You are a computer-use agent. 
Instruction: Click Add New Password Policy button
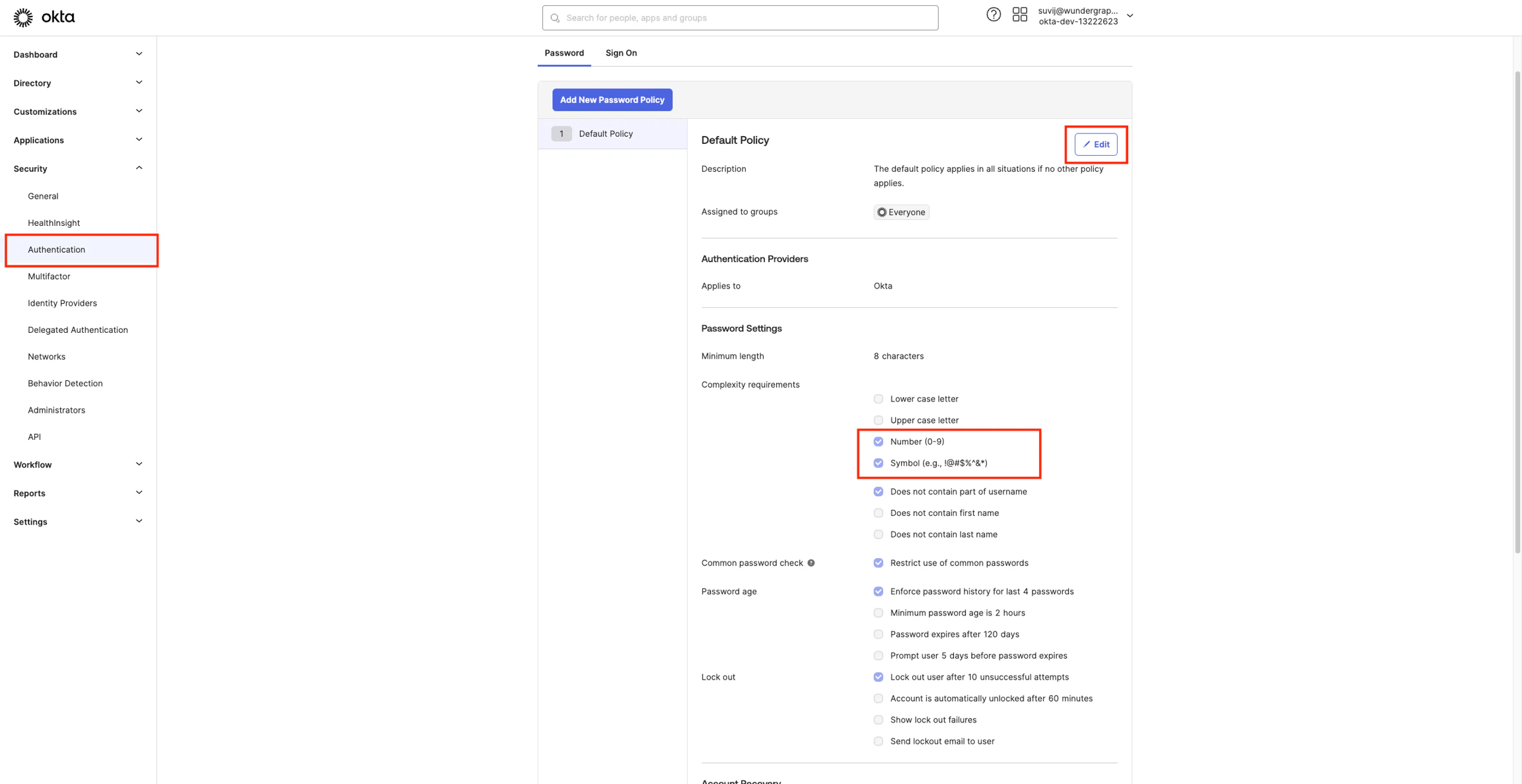[x=612, y=99]
